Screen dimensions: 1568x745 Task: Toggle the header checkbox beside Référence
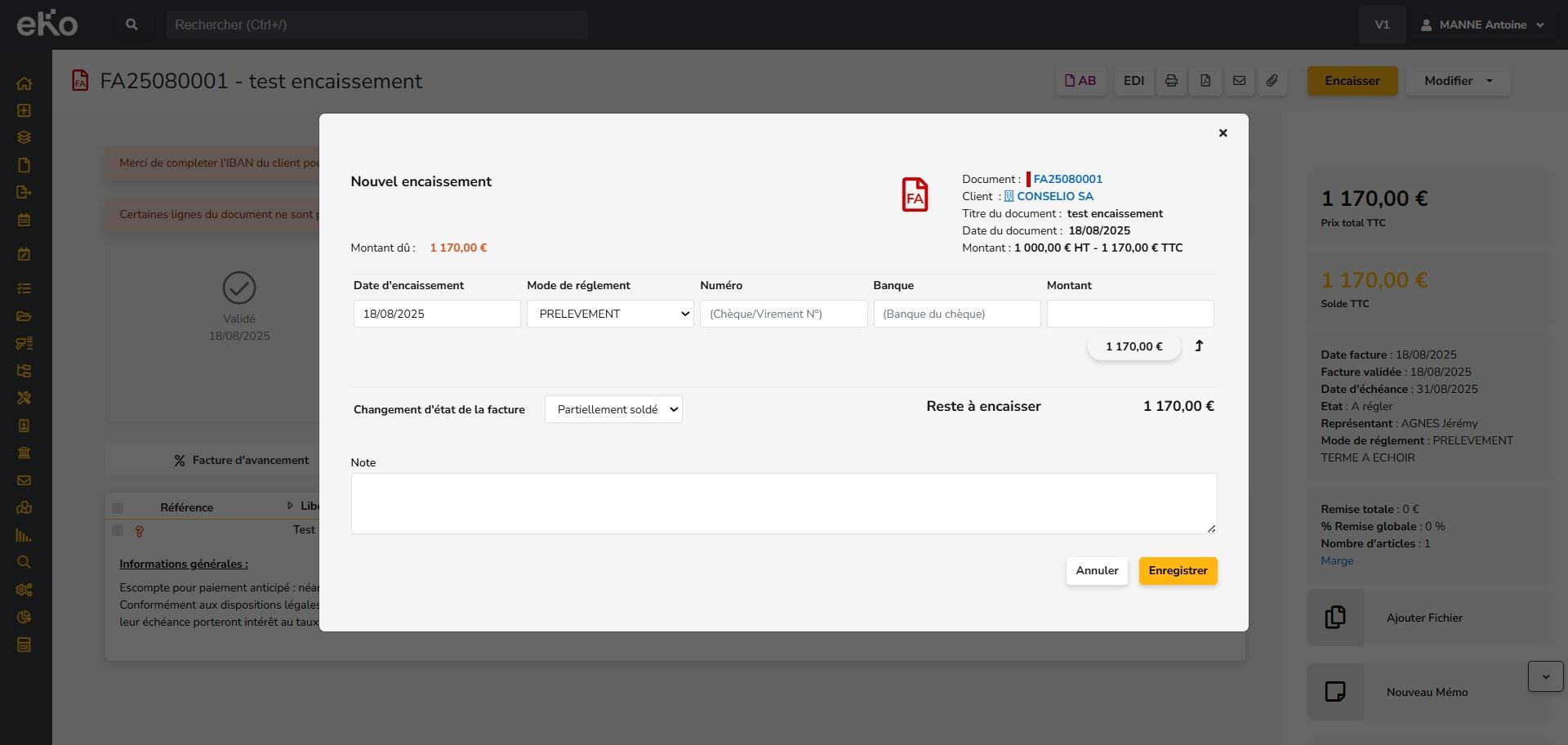point(118,507)
